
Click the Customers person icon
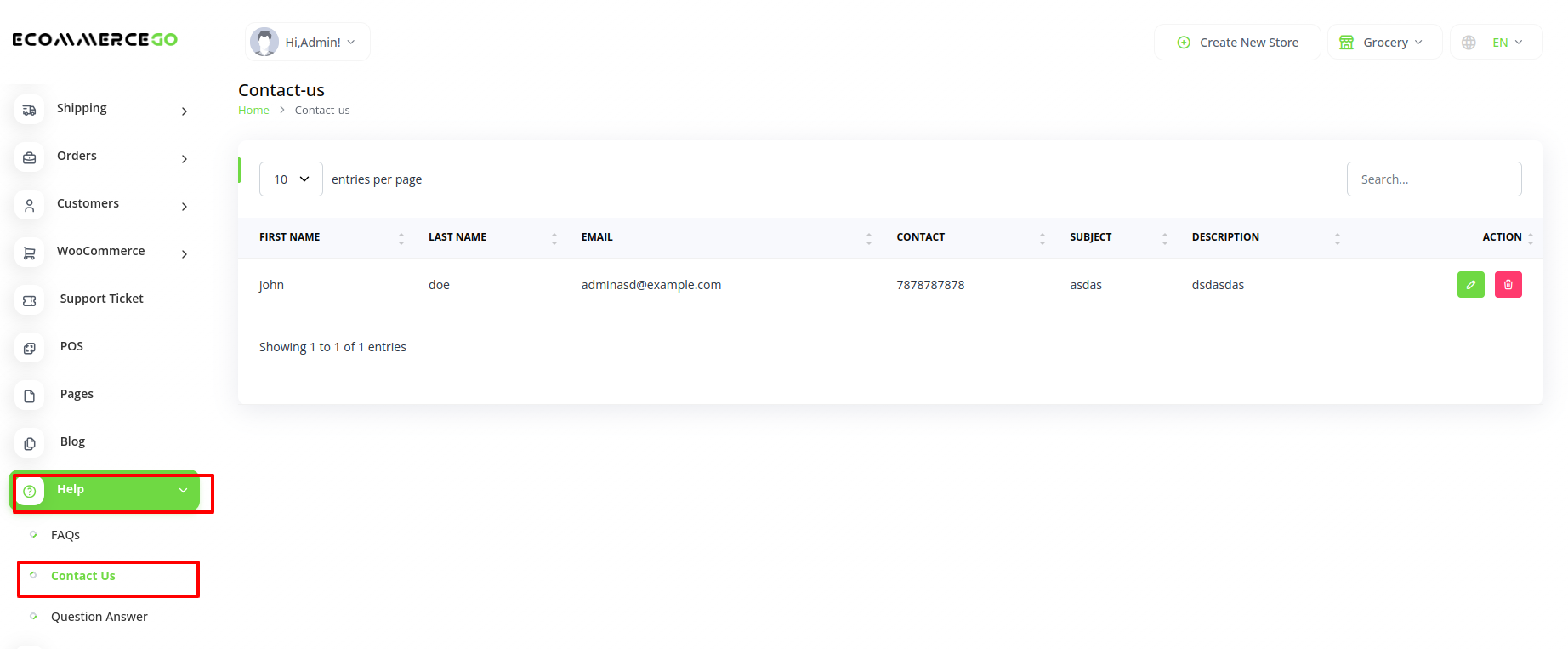coord(30,205)
